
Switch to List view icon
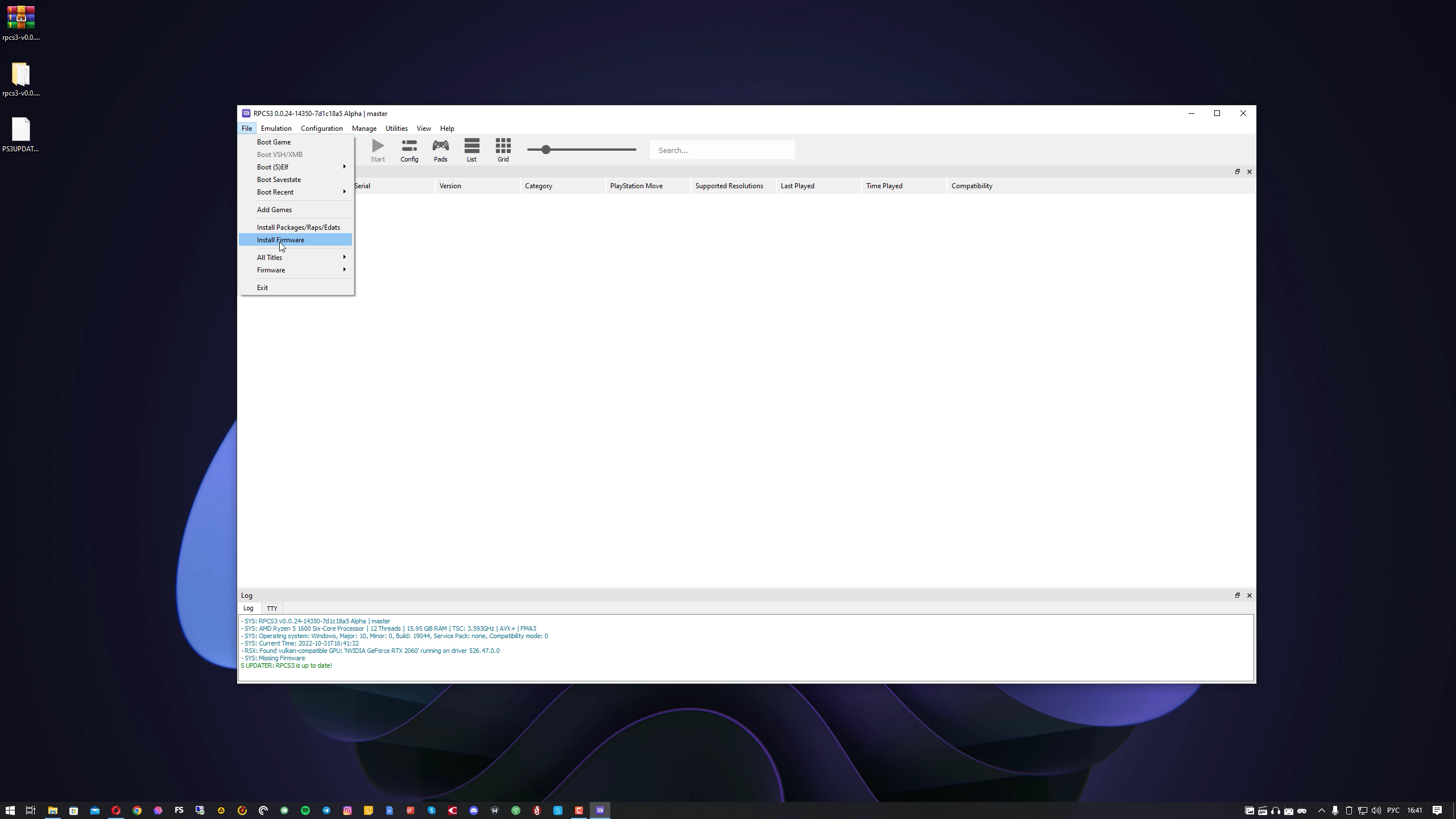click(x=471, y=150)
